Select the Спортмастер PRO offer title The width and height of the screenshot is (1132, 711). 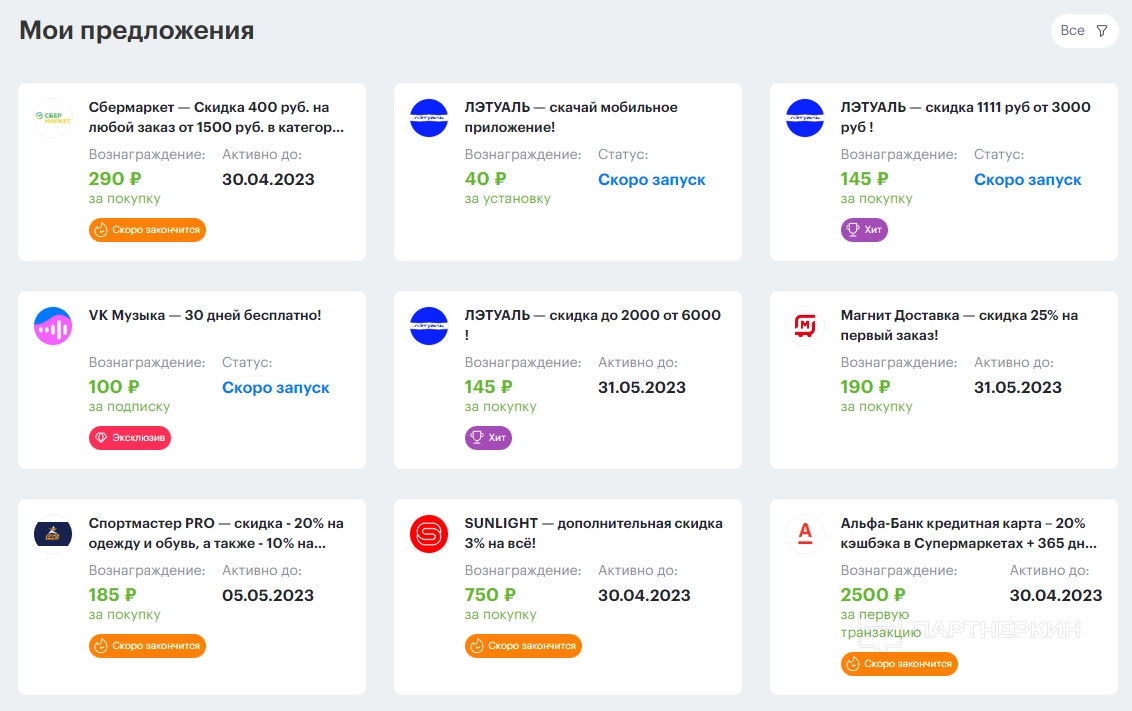tap(216, 533)
